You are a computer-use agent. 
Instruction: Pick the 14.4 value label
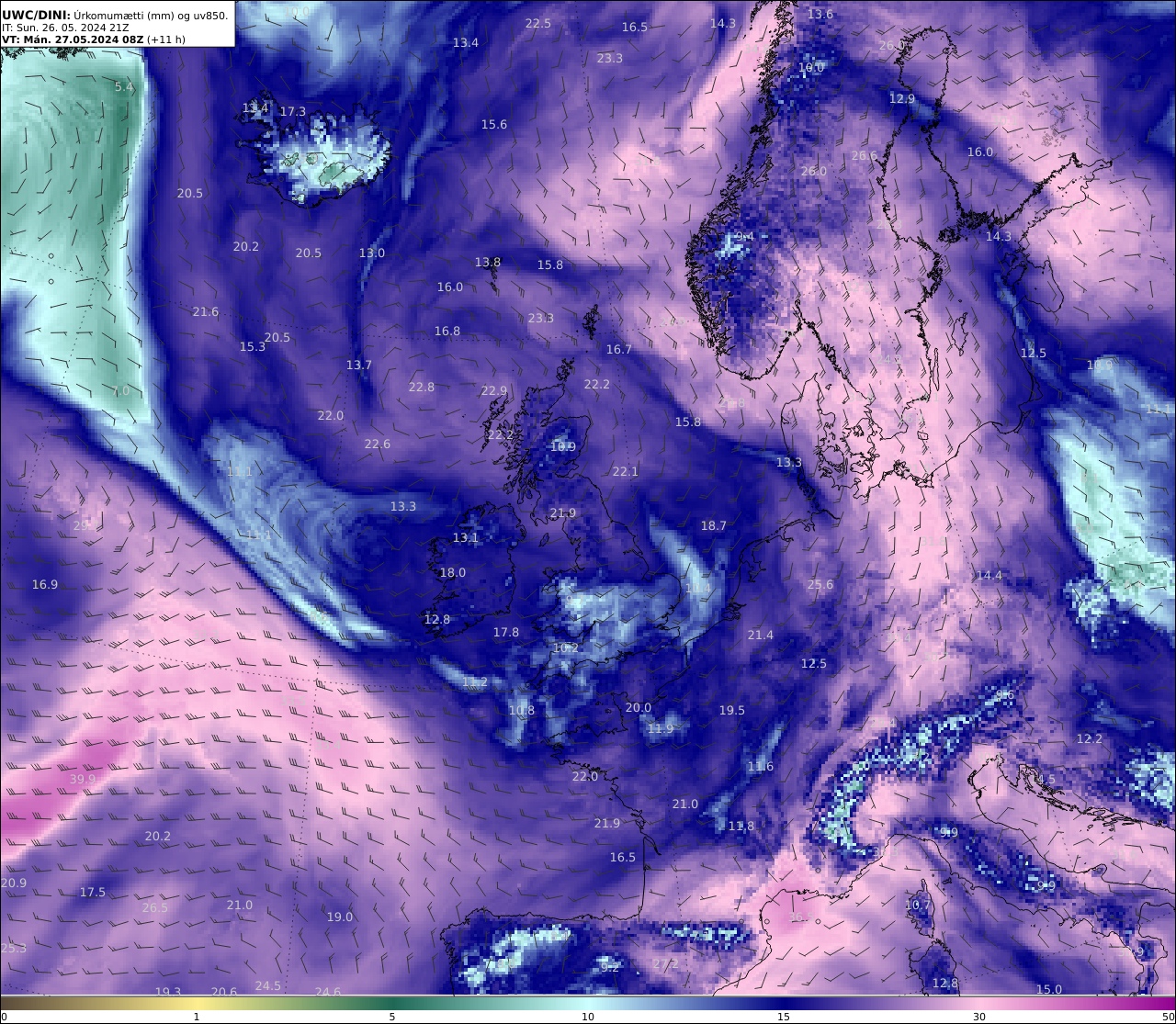(989, 575)
